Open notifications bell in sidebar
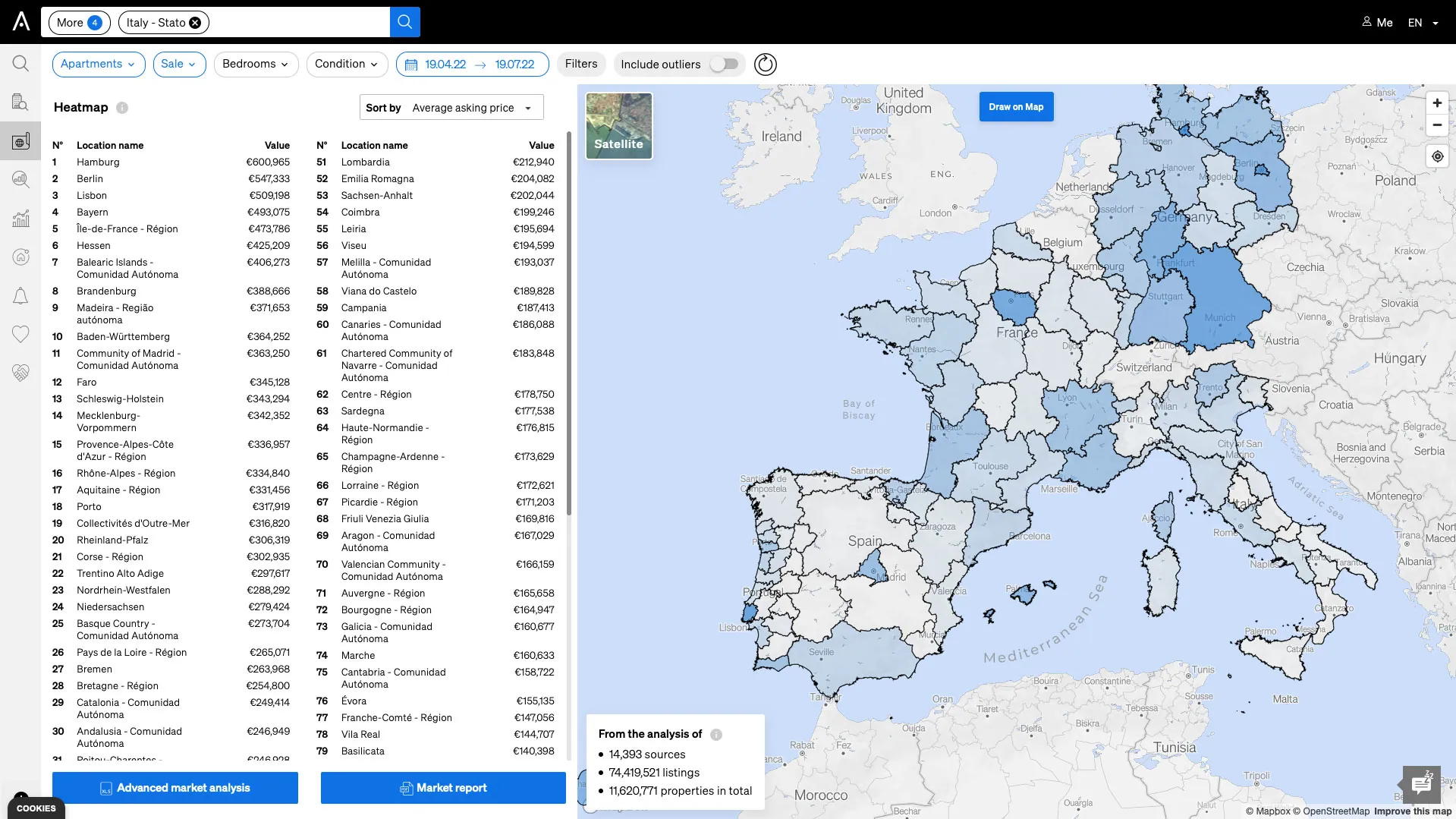Image resolution: width=1456 pixels, height=819 pixels. pyautogui.click(x=20, y=296)
